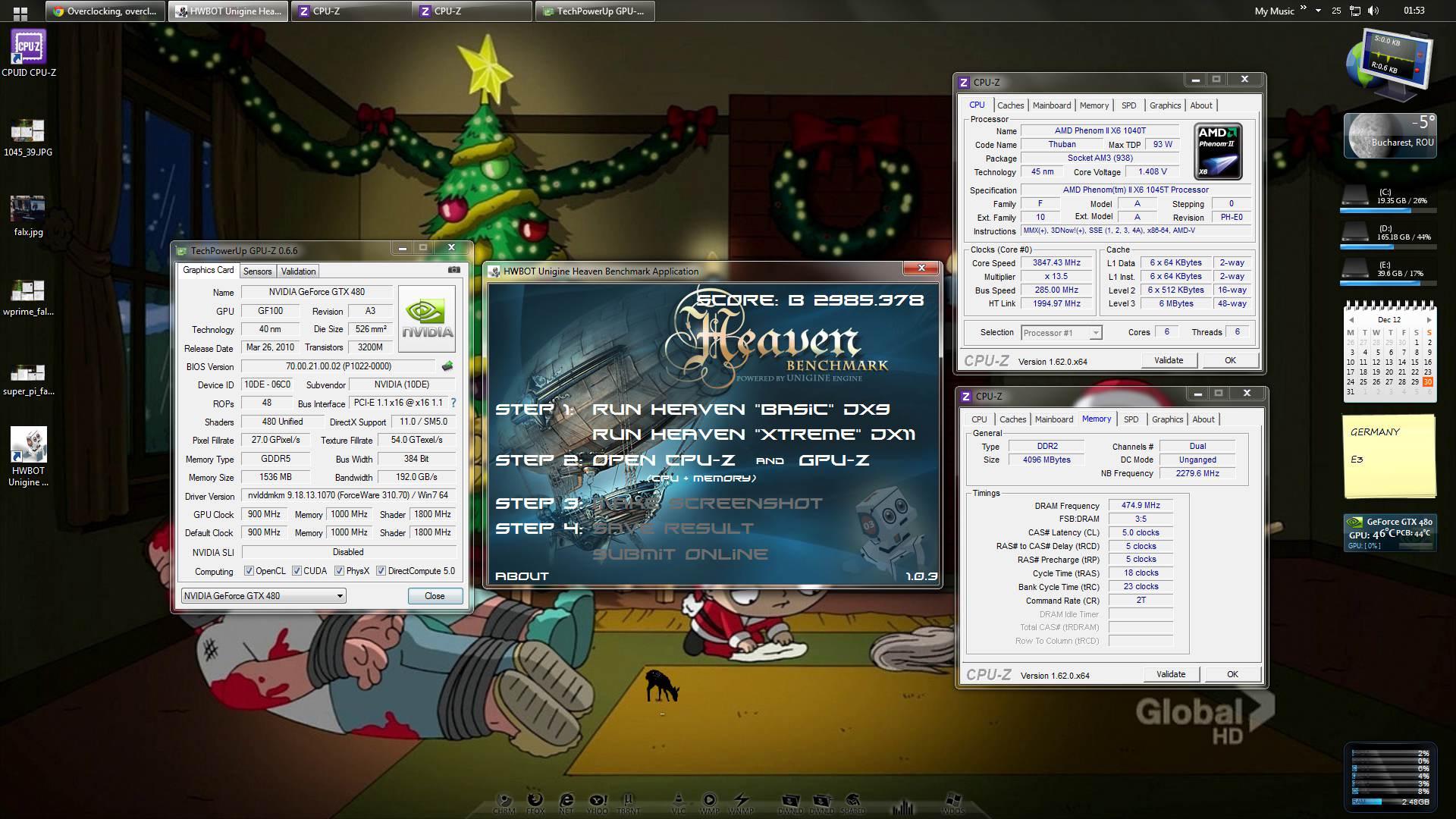
Task: Launch Windows Media Player WMP dock icon
Action: (709, 803)
